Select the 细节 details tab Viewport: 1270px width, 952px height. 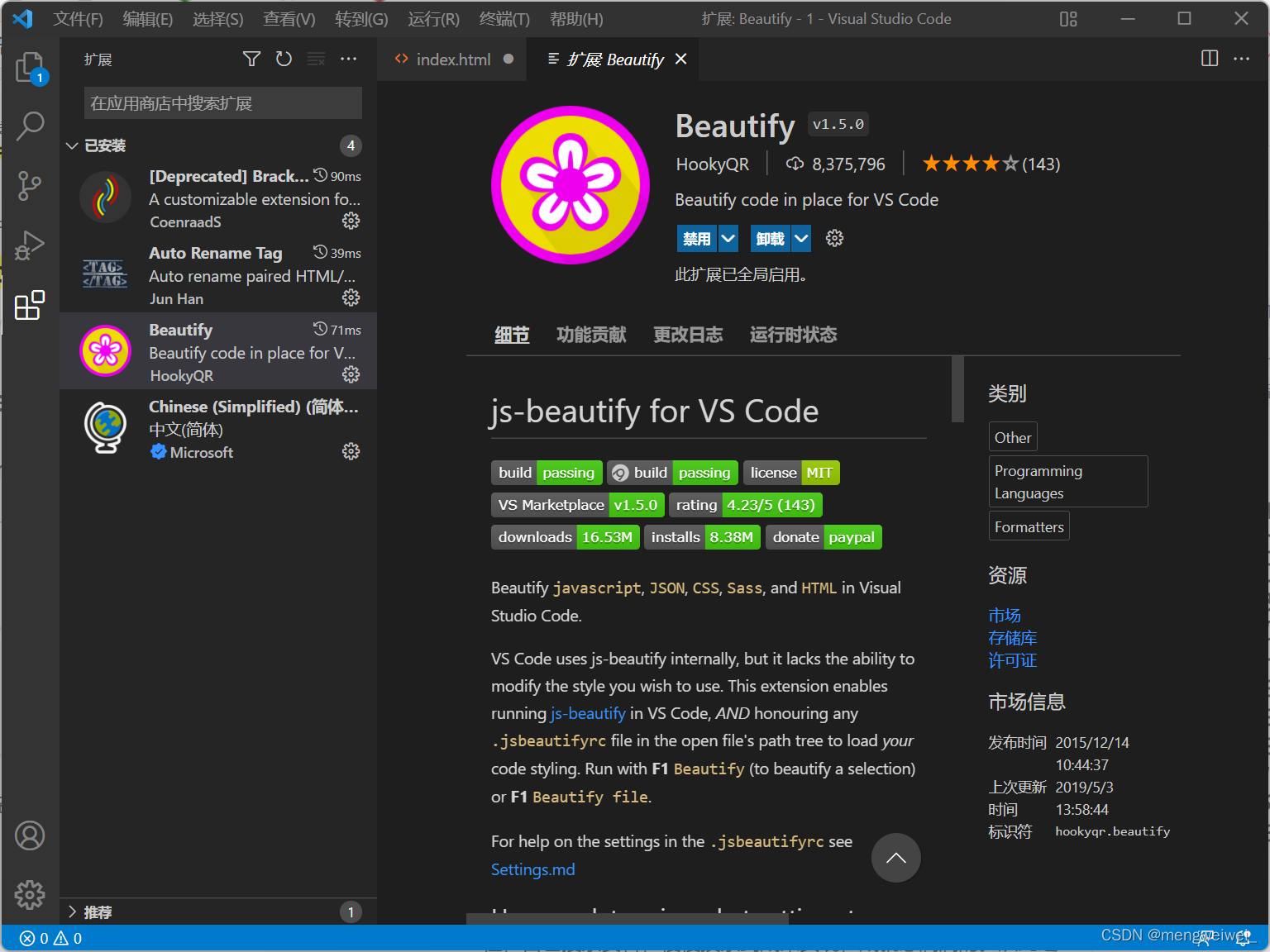(512, 335)
